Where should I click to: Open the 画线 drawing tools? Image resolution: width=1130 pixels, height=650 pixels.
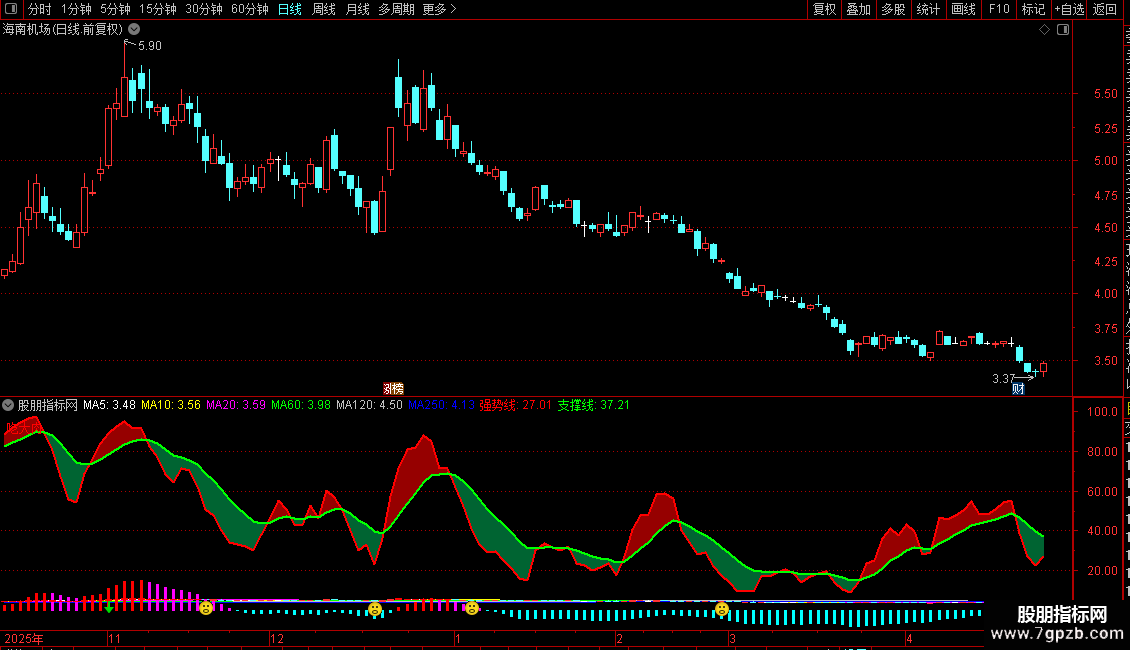pyautogui.click(x=964, y=9)
